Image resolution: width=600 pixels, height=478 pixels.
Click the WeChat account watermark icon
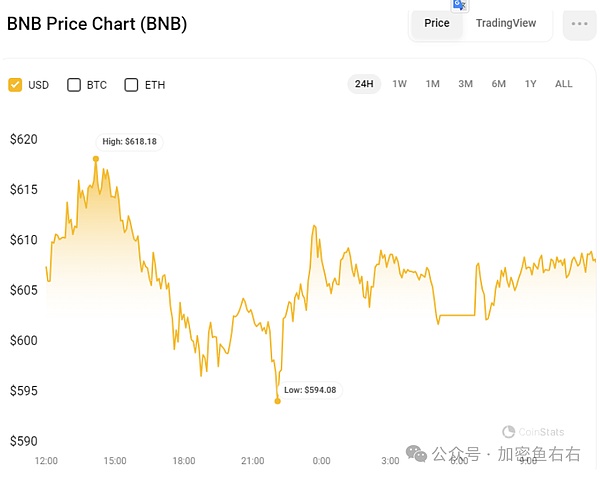(x=416, y=454)
